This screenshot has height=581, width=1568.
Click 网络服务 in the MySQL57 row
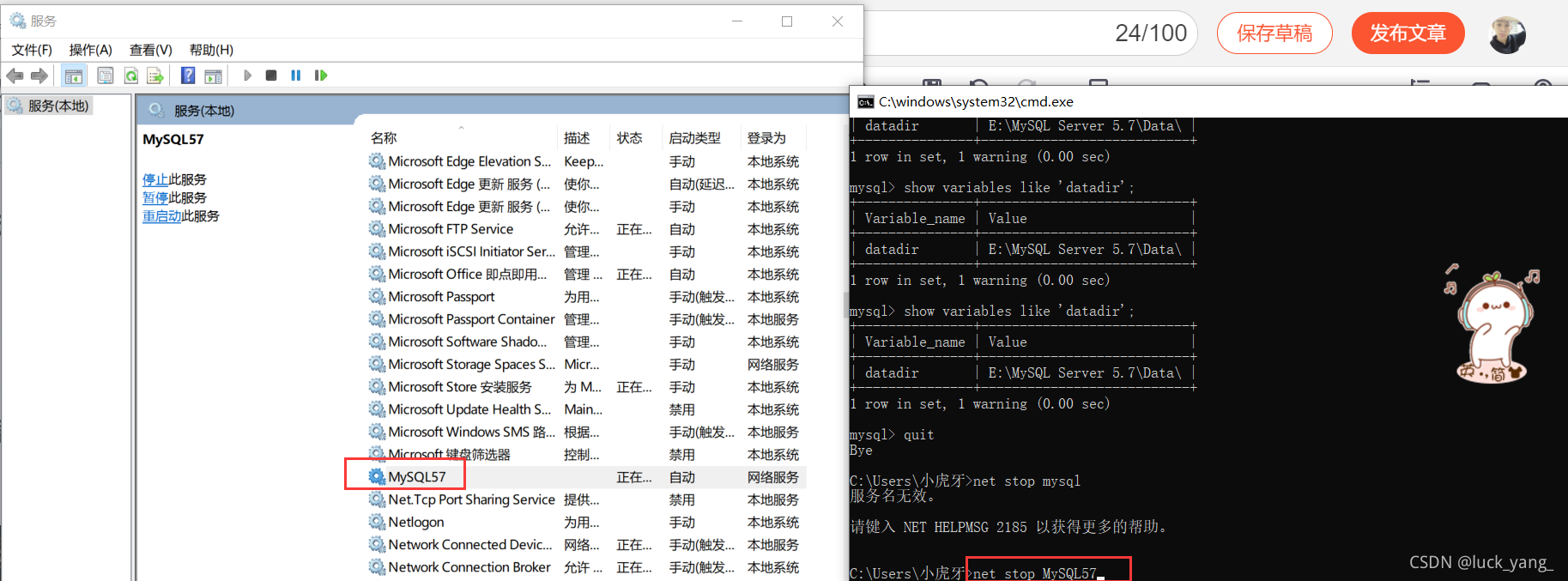[x=773, y=477]
